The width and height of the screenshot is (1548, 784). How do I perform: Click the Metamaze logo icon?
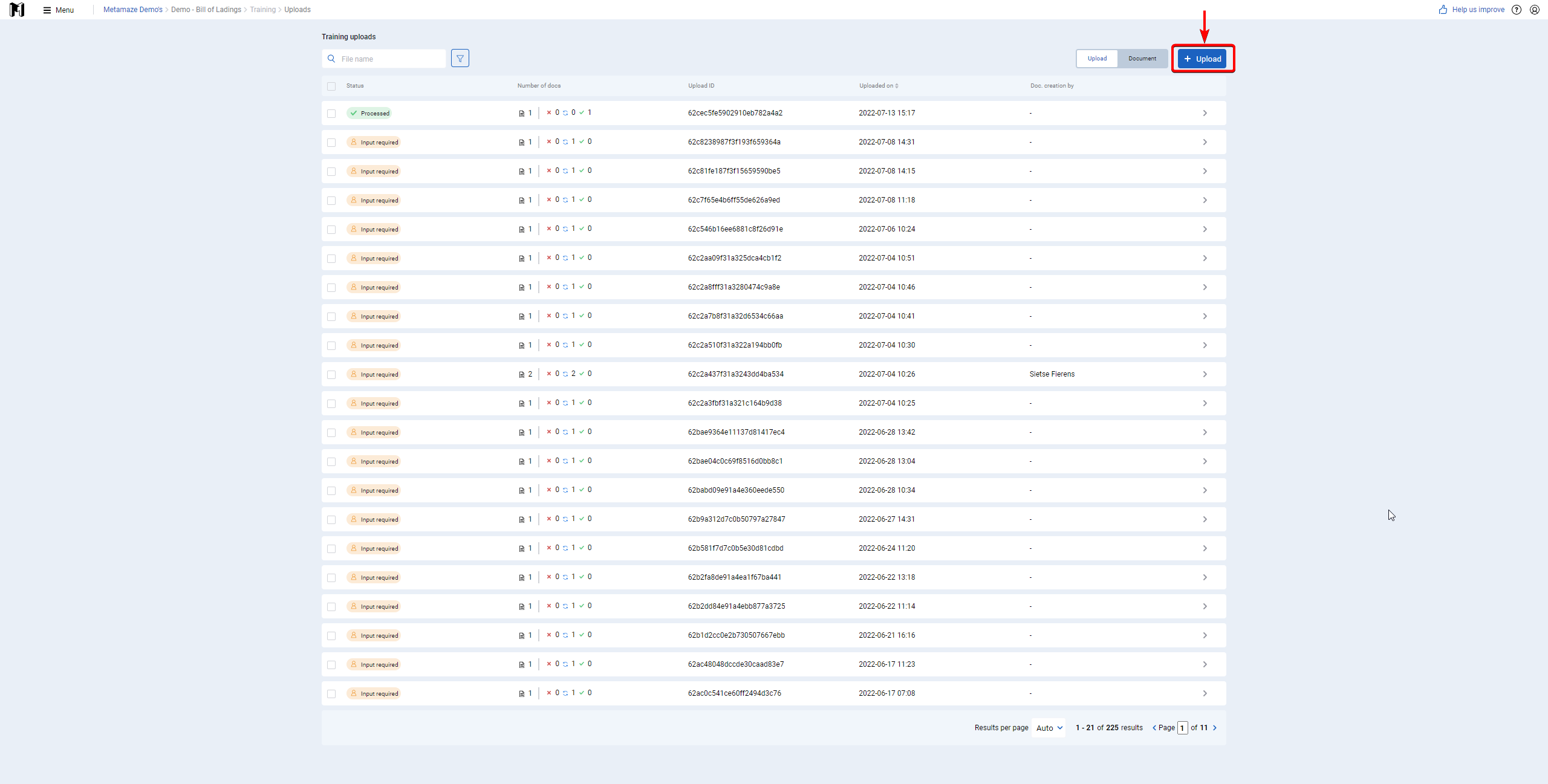coord(17,10)
